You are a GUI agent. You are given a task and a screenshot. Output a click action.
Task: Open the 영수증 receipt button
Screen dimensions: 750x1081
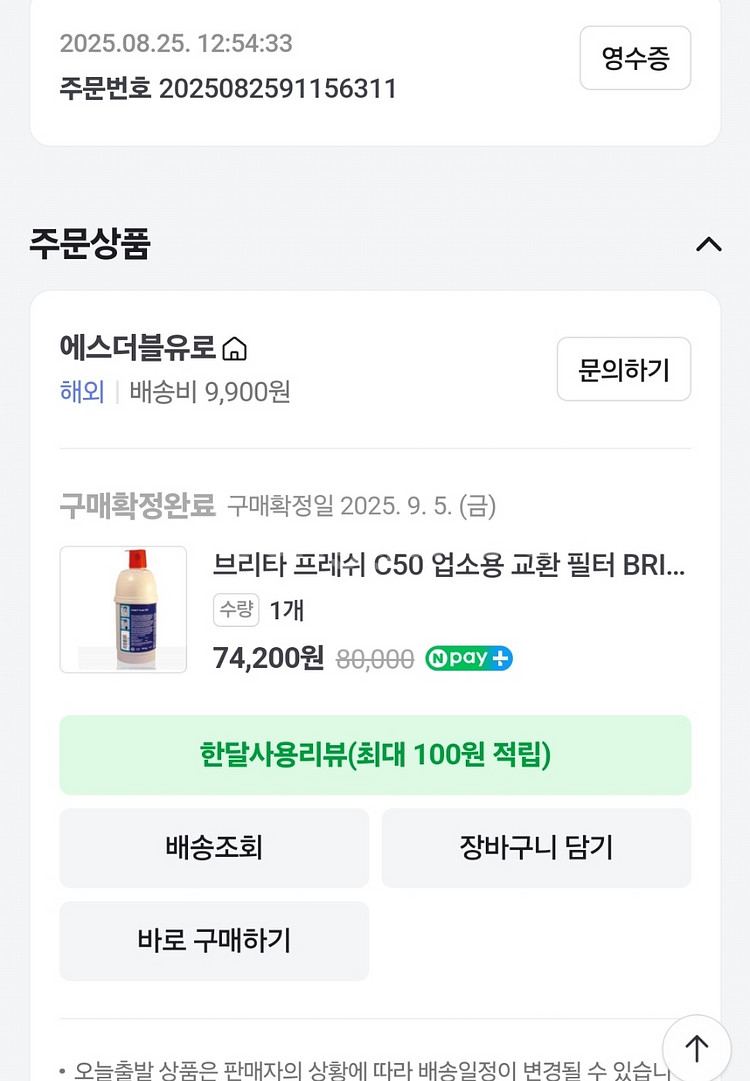(x=635, y=58)
